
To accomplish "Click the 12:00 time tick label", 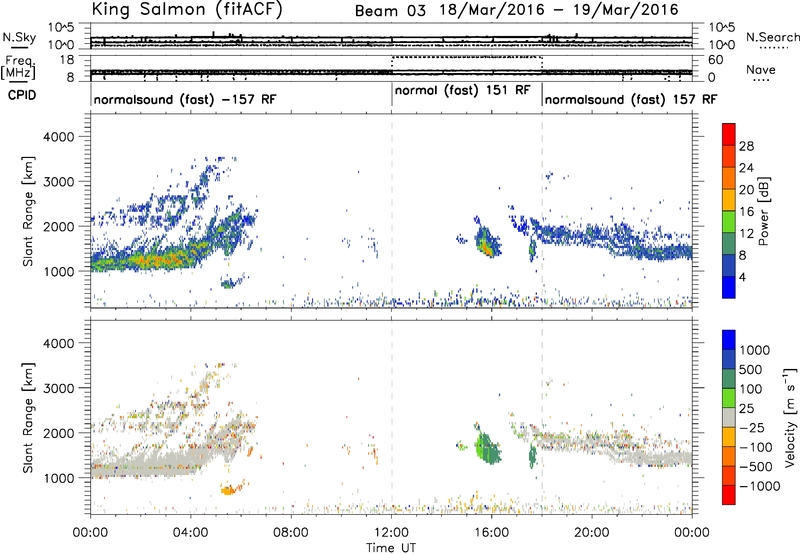I will click(x=391, y=533).
